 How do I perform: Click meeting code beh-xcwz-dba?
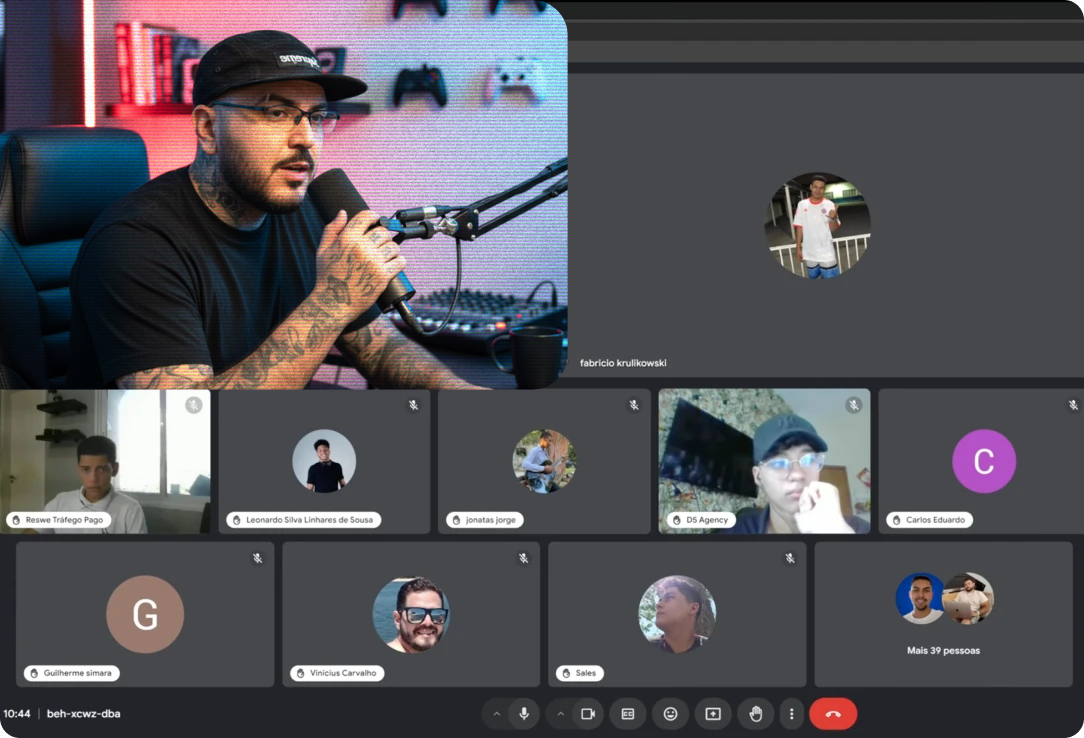84,714
